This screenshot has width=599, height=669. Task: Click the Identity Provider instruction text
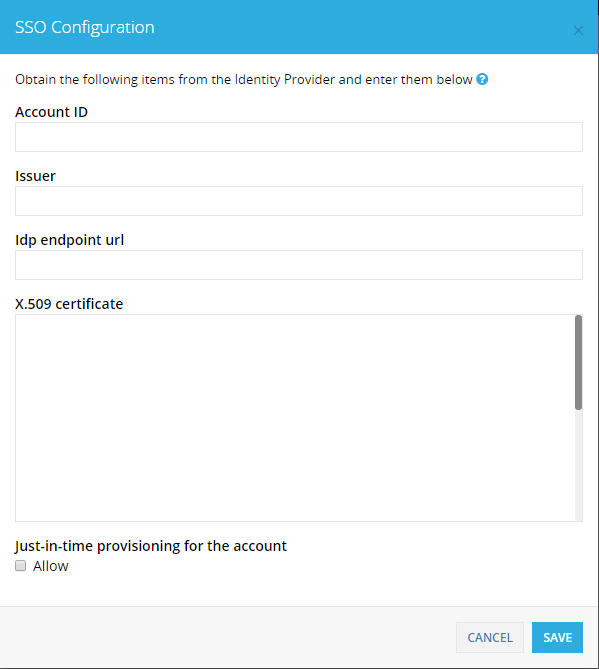(244, 80)
